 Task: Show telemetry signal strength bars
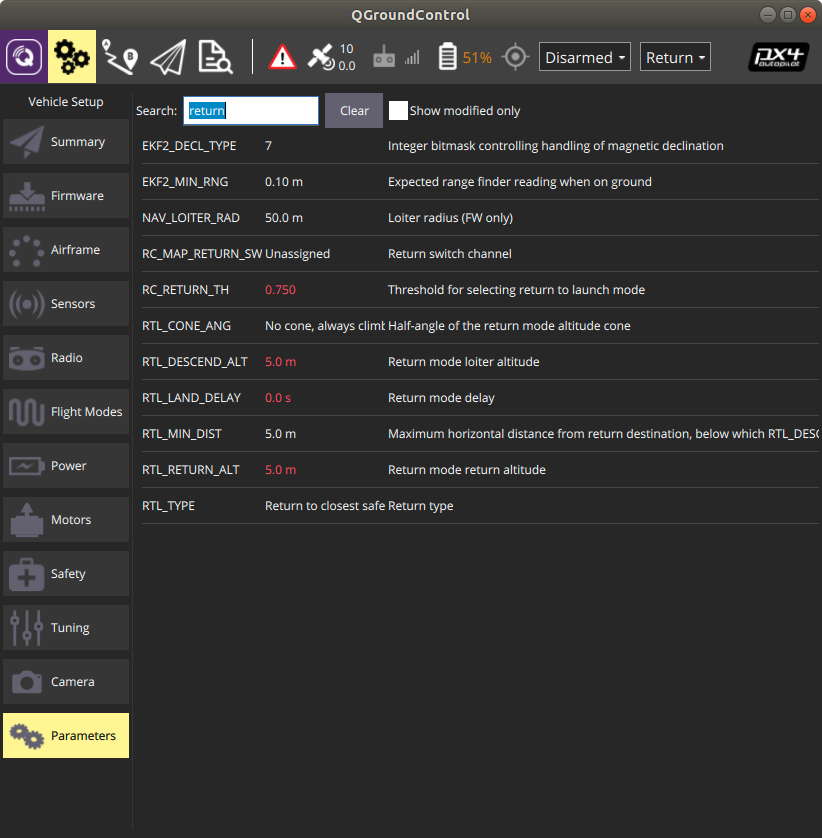click(x=412, y=57)
